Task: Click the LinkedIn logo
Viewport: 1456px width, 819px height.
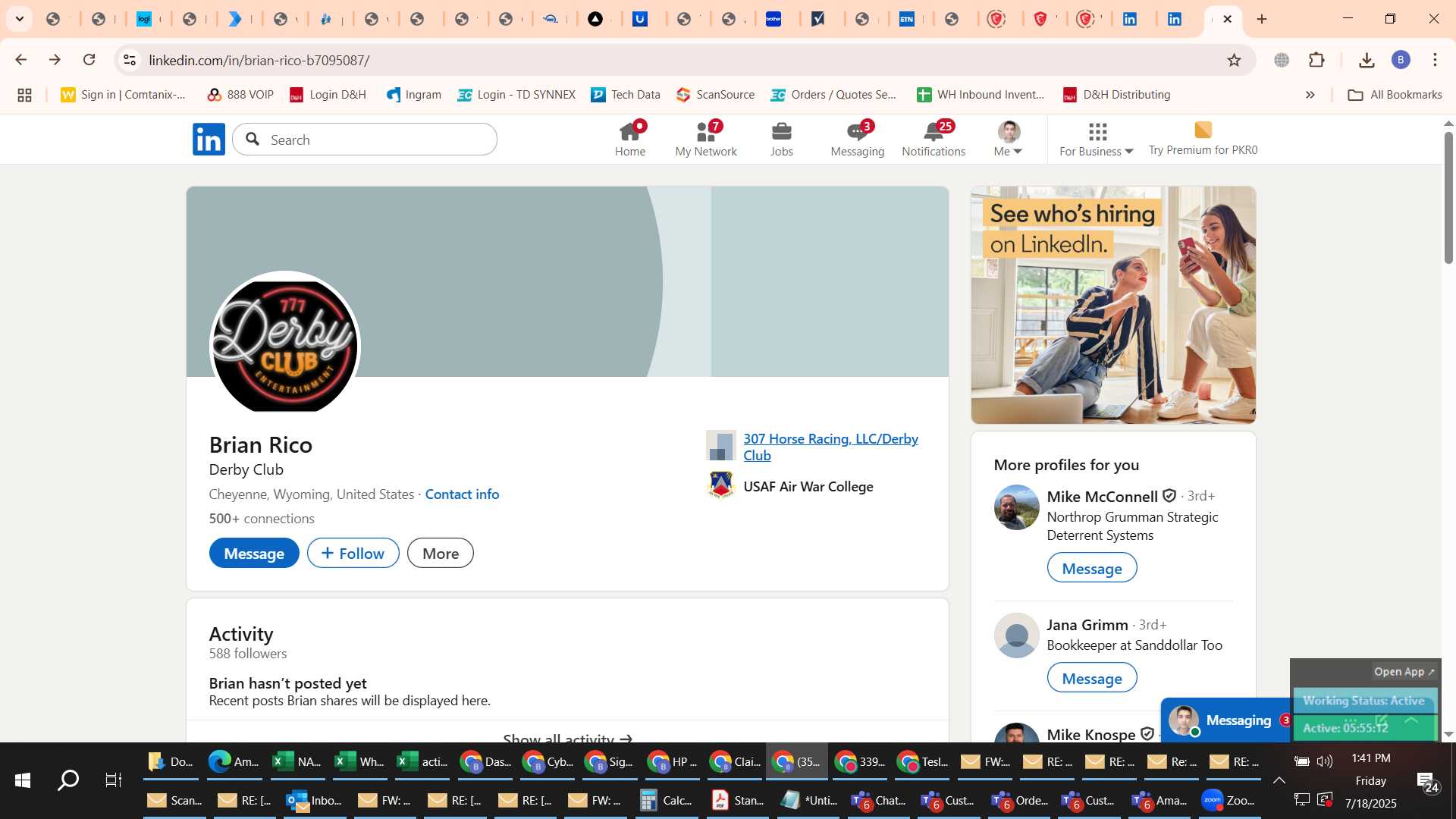Action: (x=209, y=140)
